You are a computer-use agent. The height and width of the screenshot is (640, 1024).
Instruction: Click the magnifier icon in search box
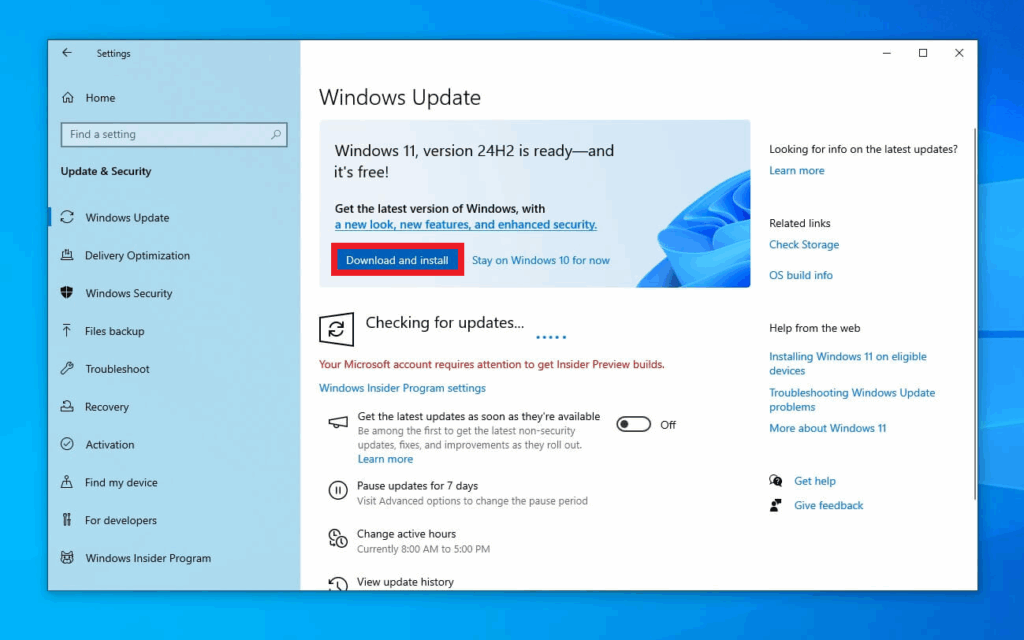pos(276,134)
